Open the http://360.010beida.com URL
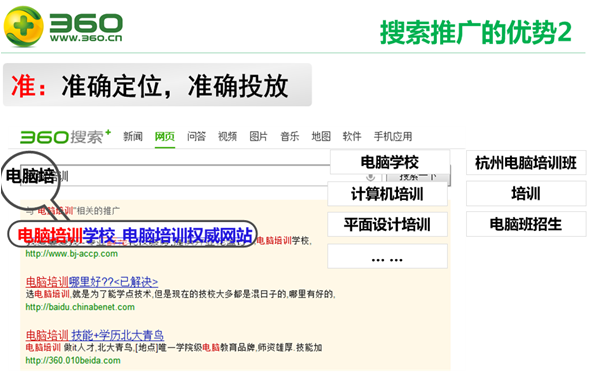The image size is (593, 372). (73, 361)
